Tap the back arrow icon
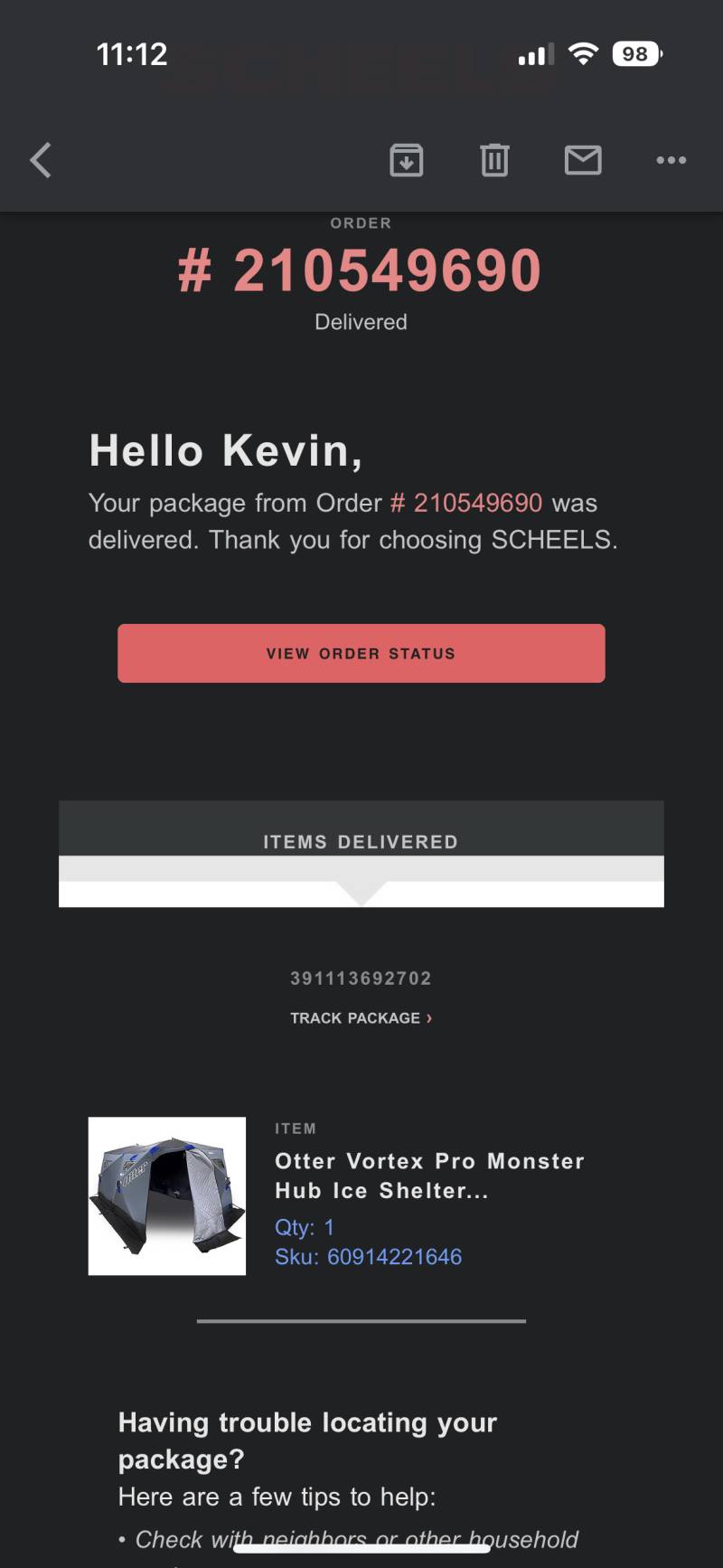Viewport: 723px width, 1568px height. point(41,160)
